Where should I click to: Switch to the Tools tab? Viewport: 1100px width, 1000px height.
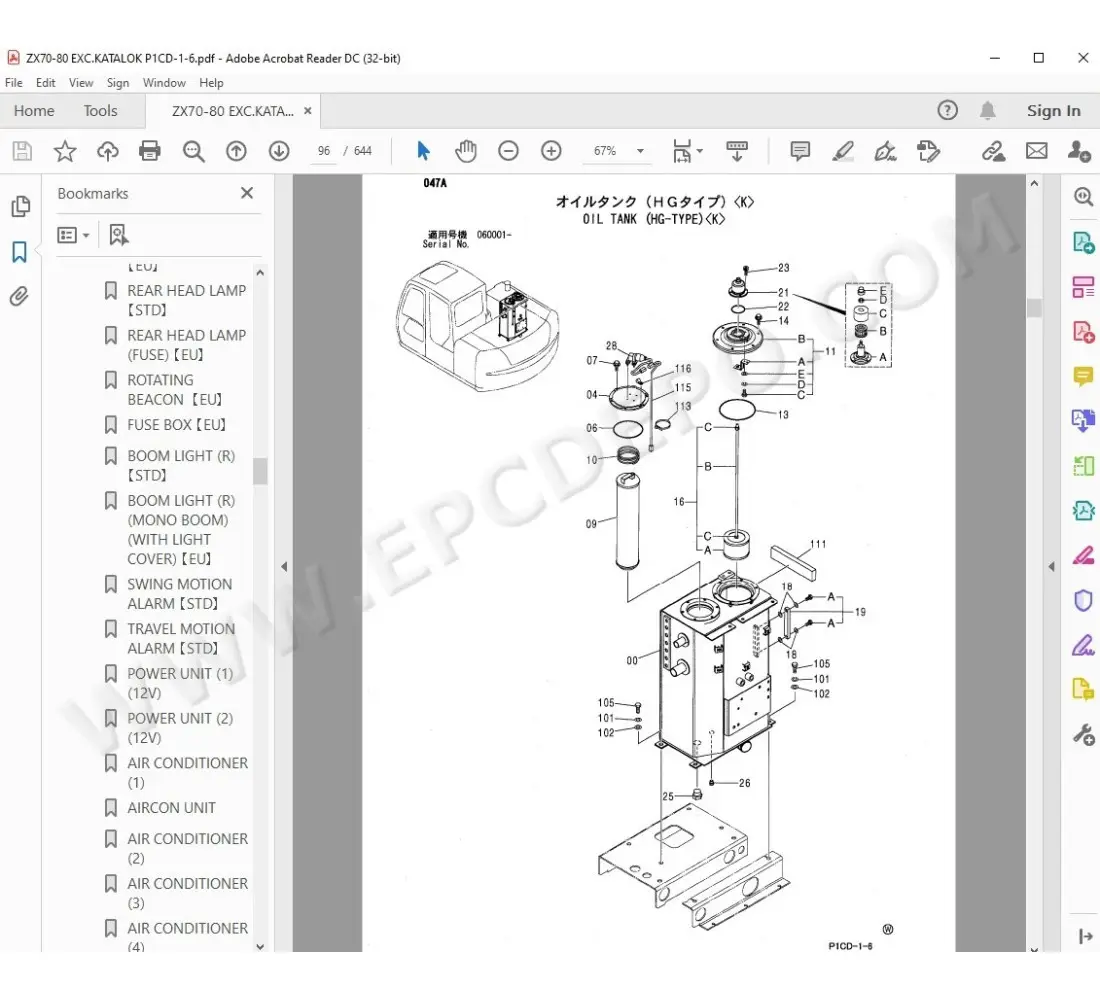[x=100, y=111]
